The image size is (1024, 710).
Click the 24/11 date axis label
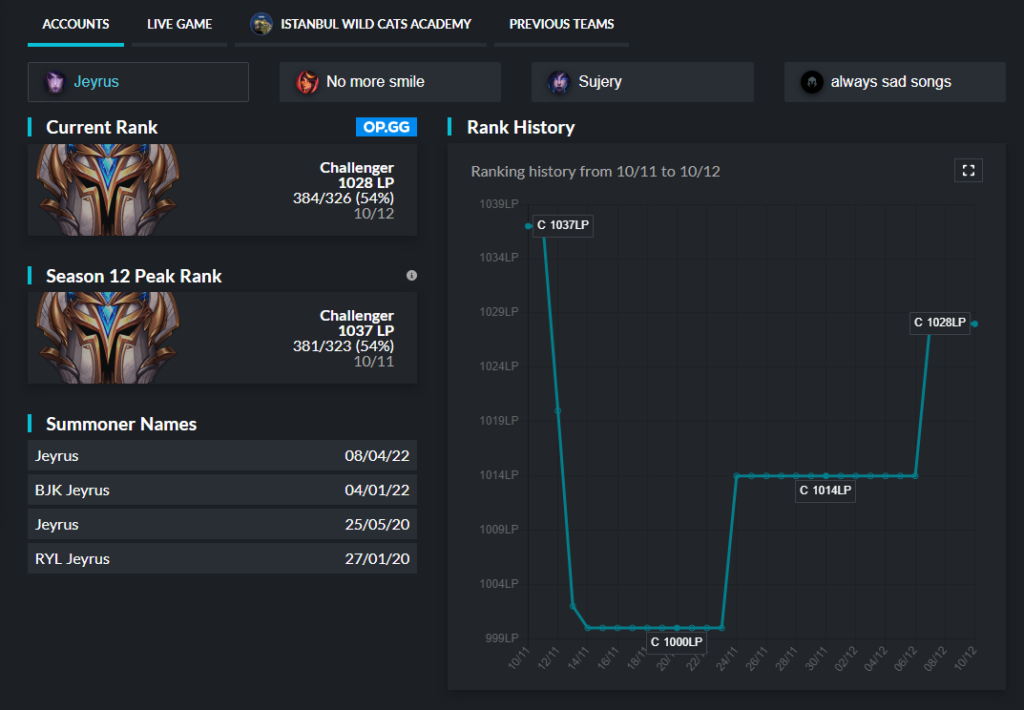[726, 658]
